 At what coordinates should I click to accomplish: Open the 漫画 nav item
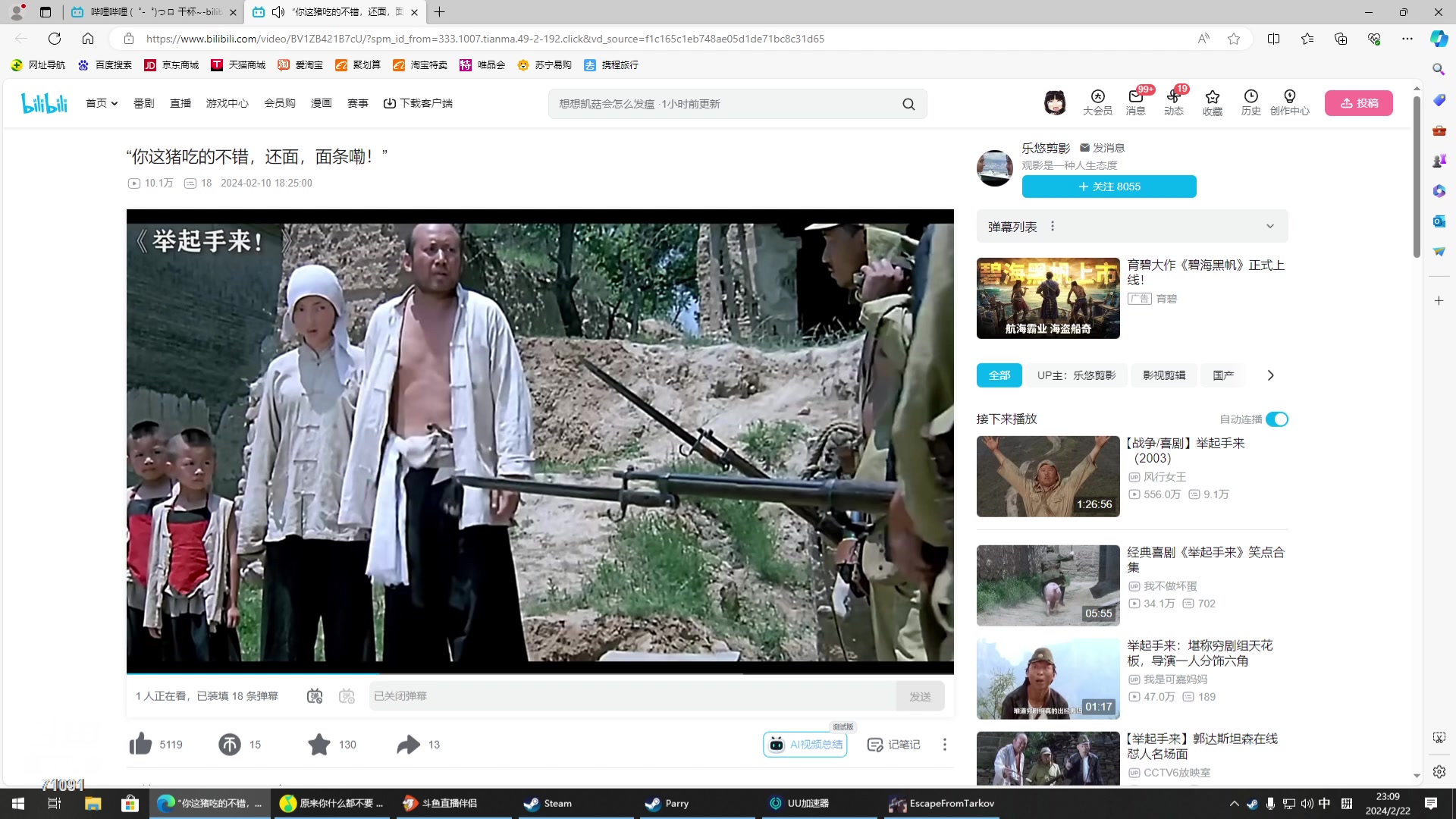tap(322, 103)
